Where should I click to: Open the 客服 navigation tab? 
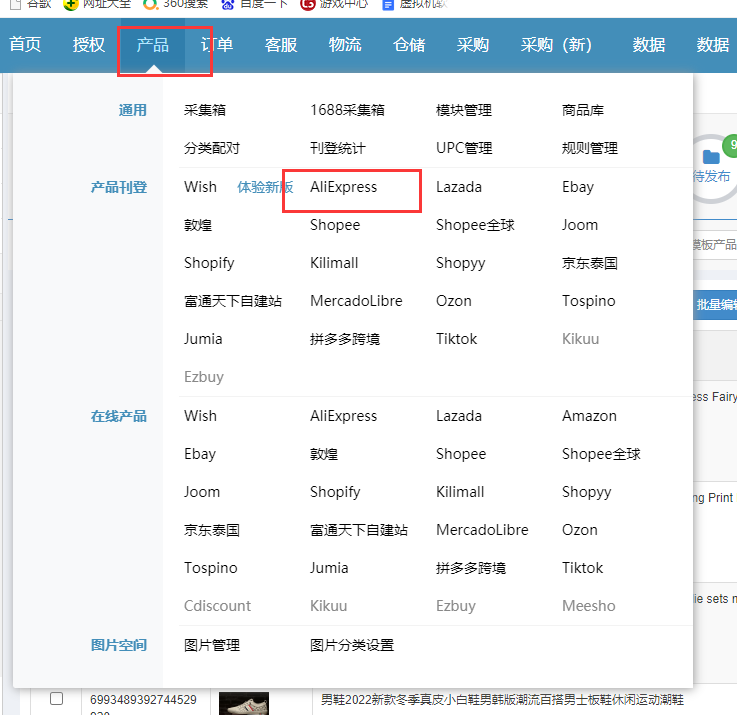click(281, 45)
